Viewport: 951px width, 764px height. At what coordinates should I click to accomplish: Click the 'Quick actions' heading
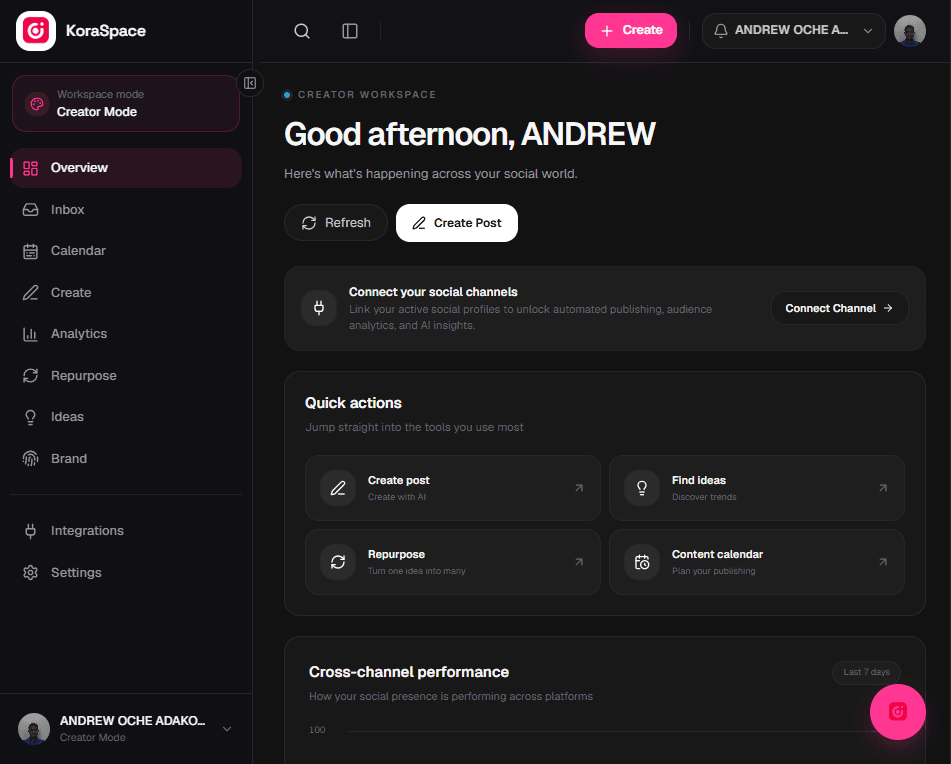pyautogui.click(x=353, y=403)
